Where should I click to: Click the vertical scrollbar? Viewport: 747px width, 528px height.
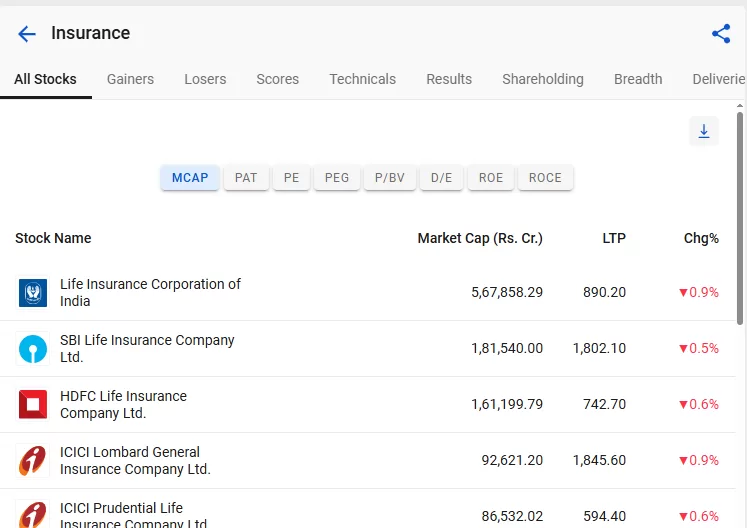(740, 220)
